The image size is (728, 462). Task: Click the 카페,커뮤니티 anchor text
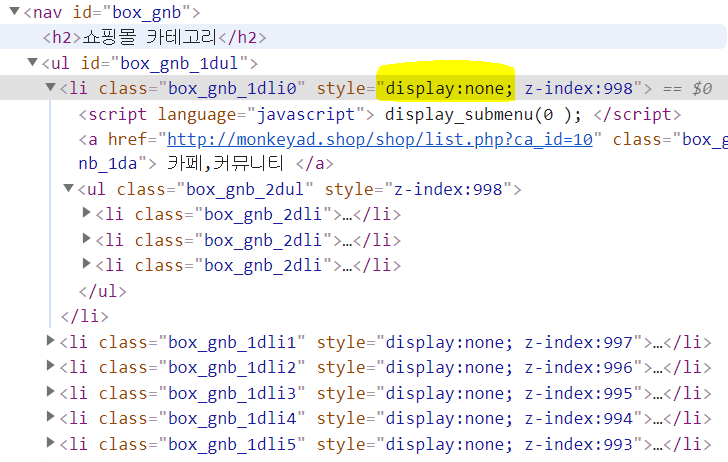point(225,163)
